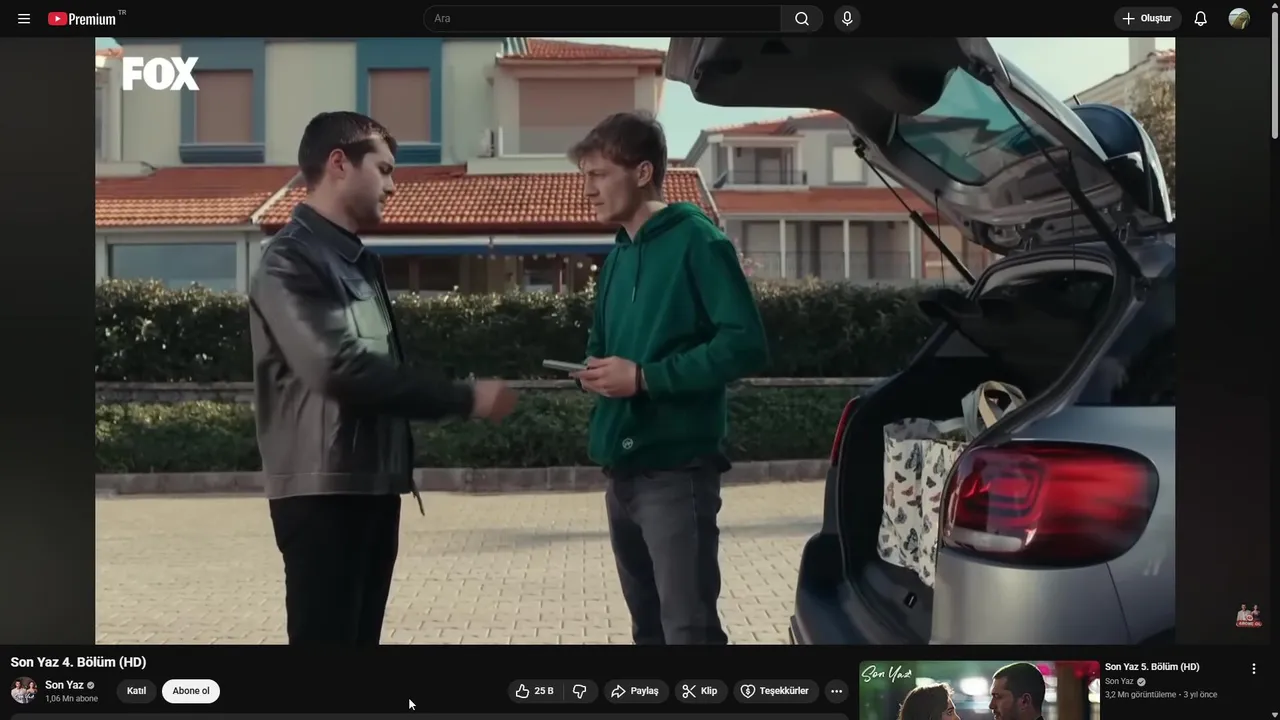The height and width of the screenshot is (720, 1280).
Task: Start voice search with microphone icon
Action: (847, 19)
